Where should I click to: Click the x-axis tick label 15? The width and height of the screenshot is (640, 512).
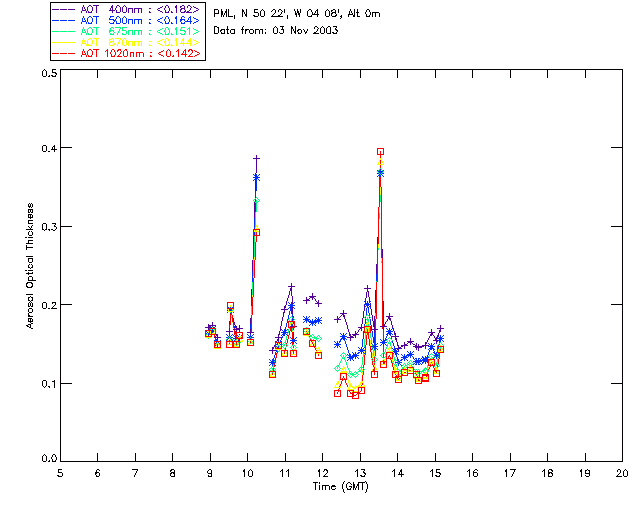(x=435, y=473)
